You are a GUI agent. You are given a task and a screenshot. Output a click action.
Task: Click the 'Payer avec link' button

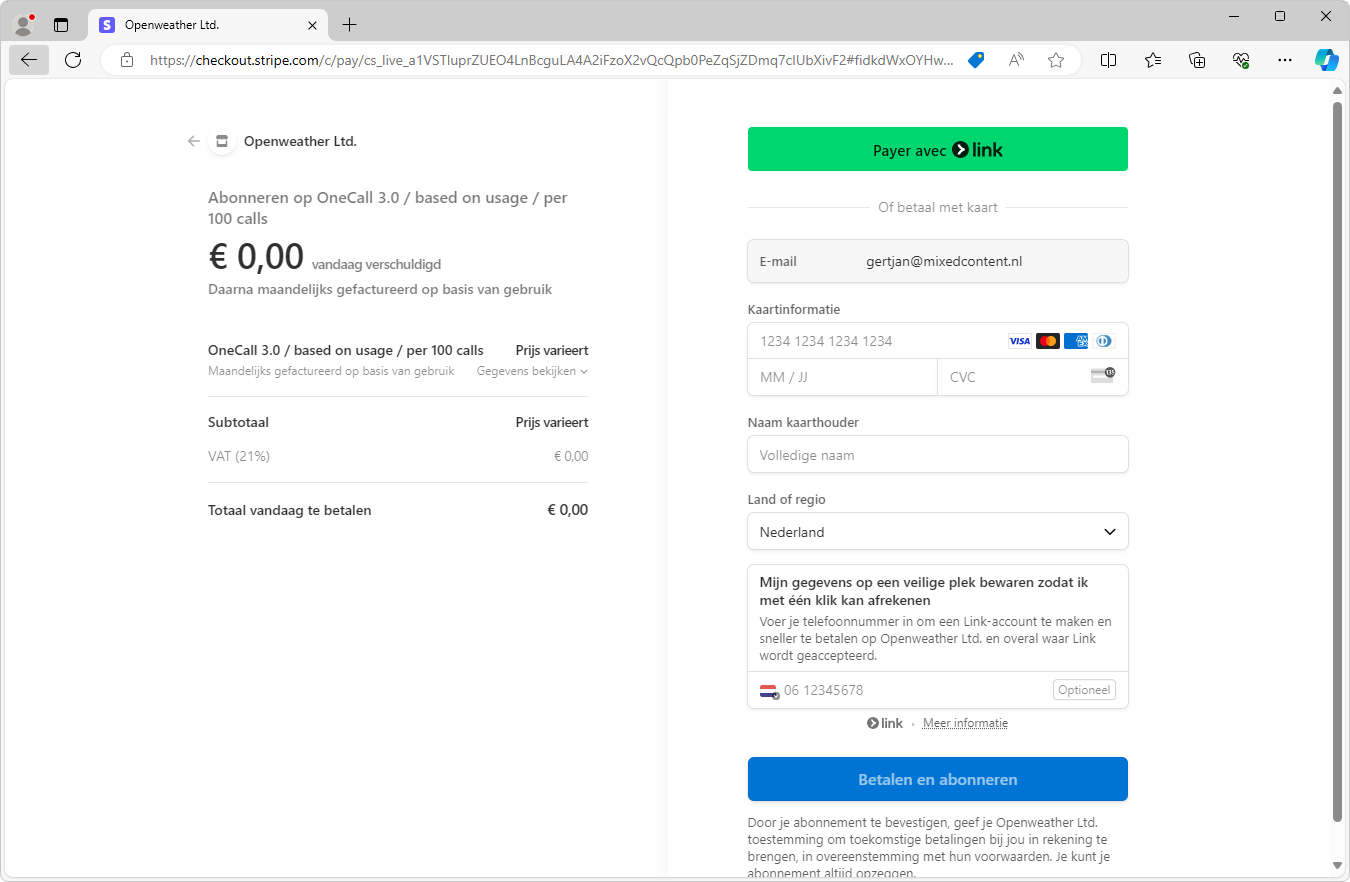click(937, 149)
